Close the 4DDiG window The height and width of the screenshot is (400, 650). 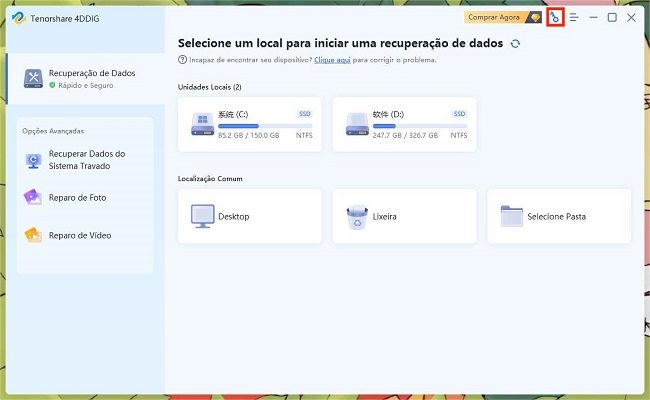[631, 17]
